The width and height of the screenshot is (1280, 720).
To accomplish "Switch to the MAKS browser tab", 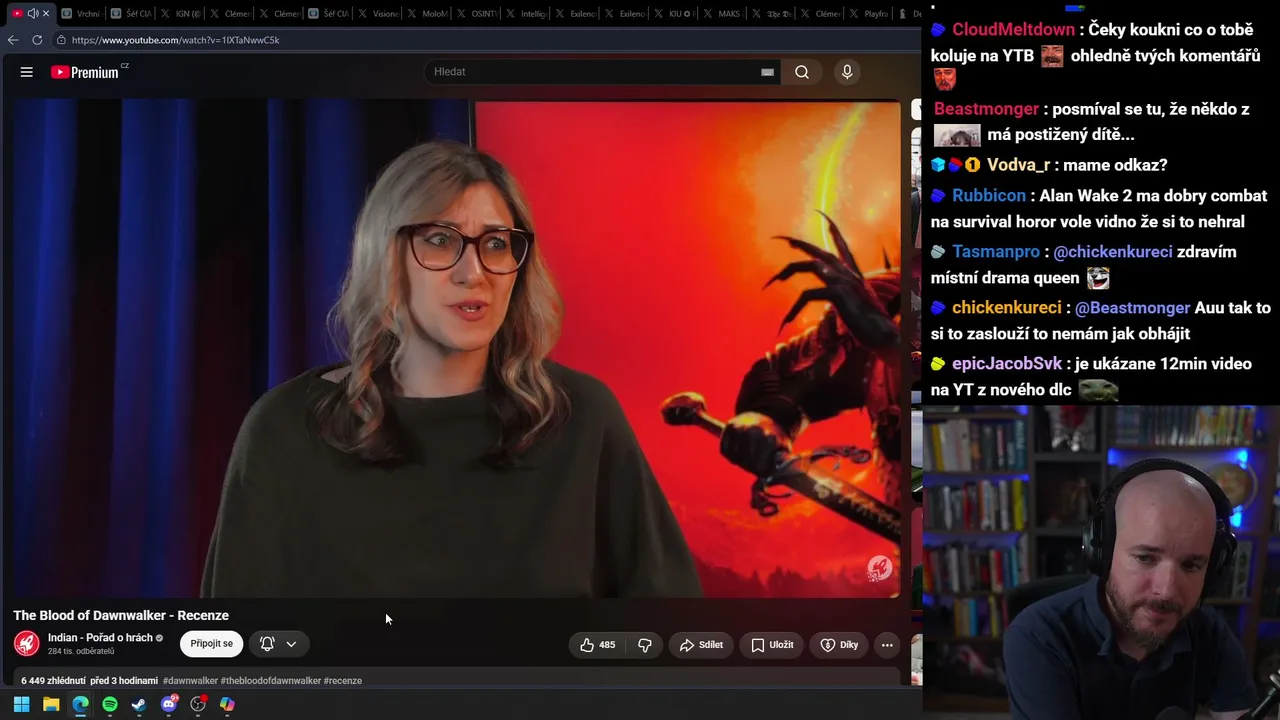I will [724, 13].
